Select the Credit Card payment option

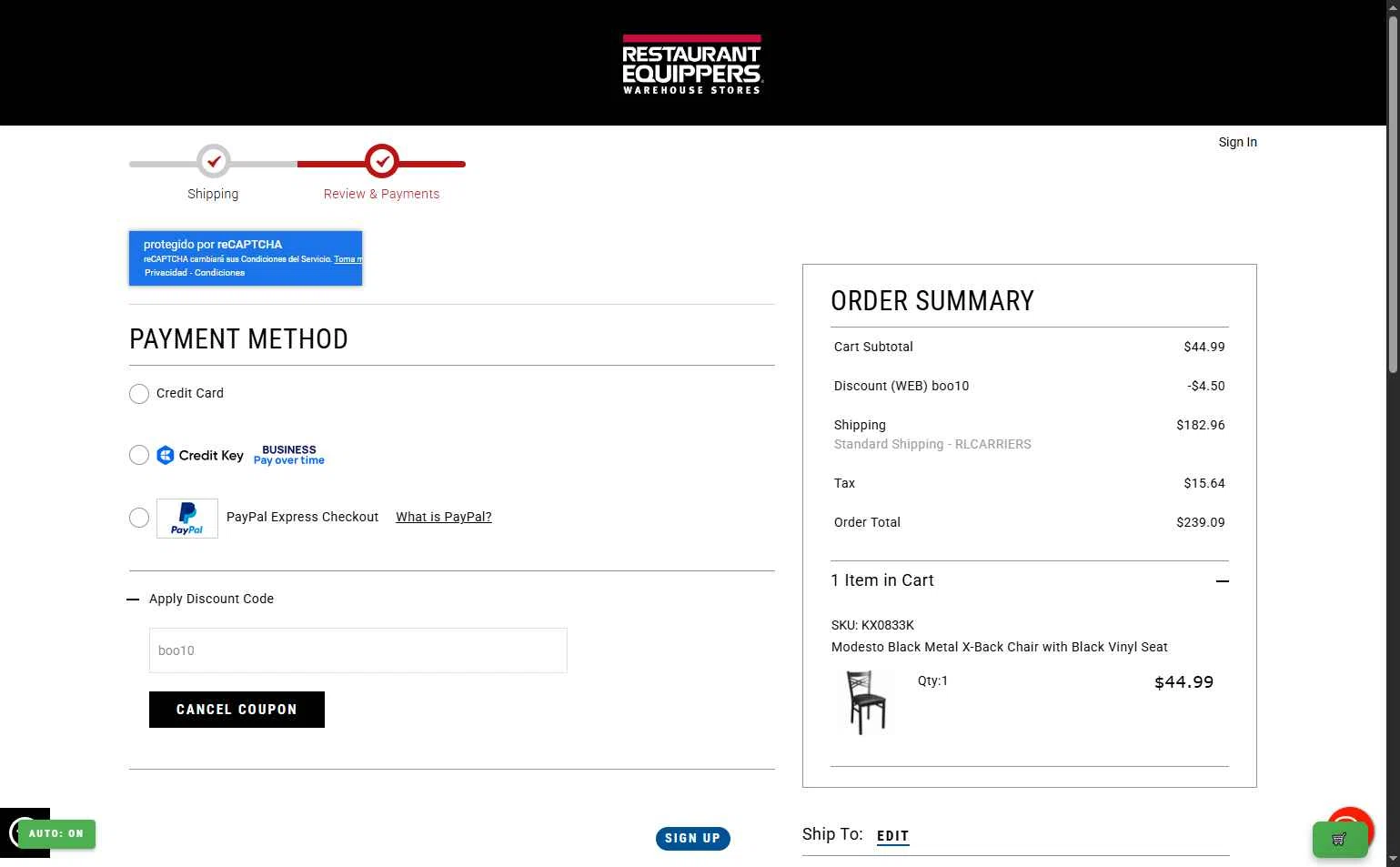pyautogui.click(x=139, y=394)
